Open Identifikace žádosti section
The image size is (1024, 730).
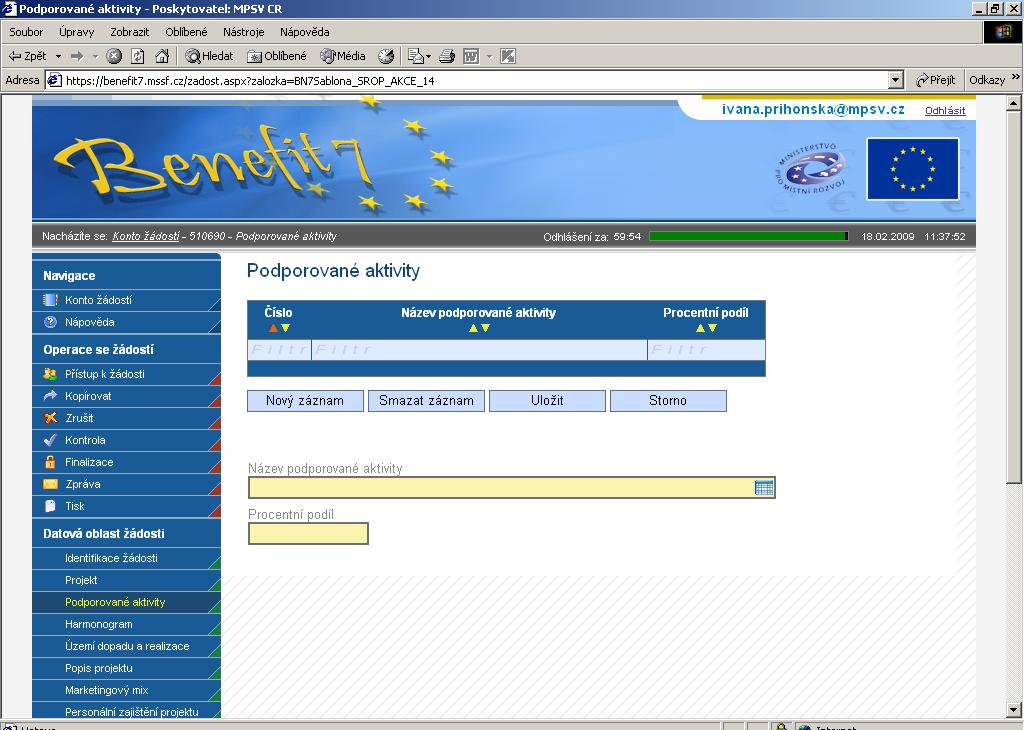click(x=126, y=558)
